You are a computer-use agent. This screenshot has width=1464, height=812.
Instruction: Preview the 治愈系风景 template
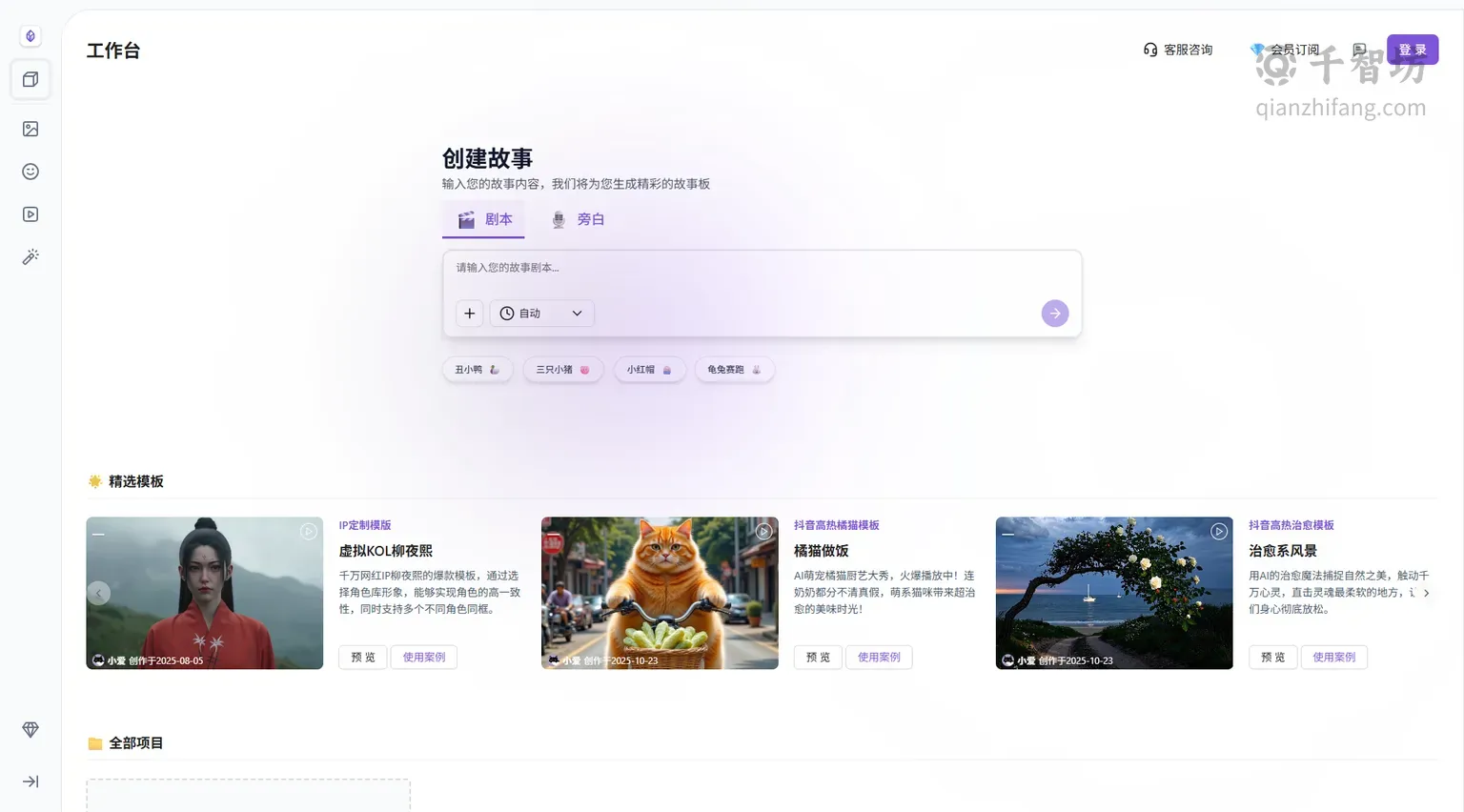tap(1272, 657)
